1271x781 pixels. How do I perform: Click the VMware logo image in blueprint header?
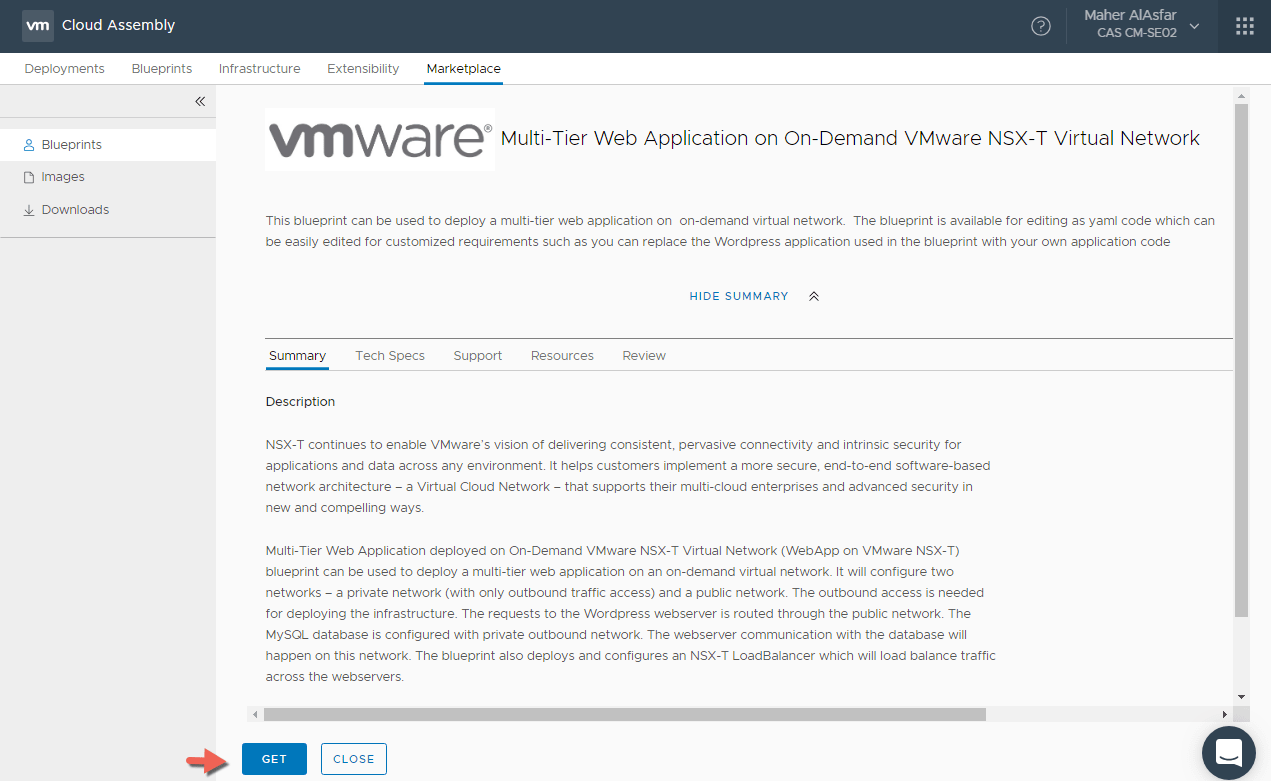tap(380, 139)
